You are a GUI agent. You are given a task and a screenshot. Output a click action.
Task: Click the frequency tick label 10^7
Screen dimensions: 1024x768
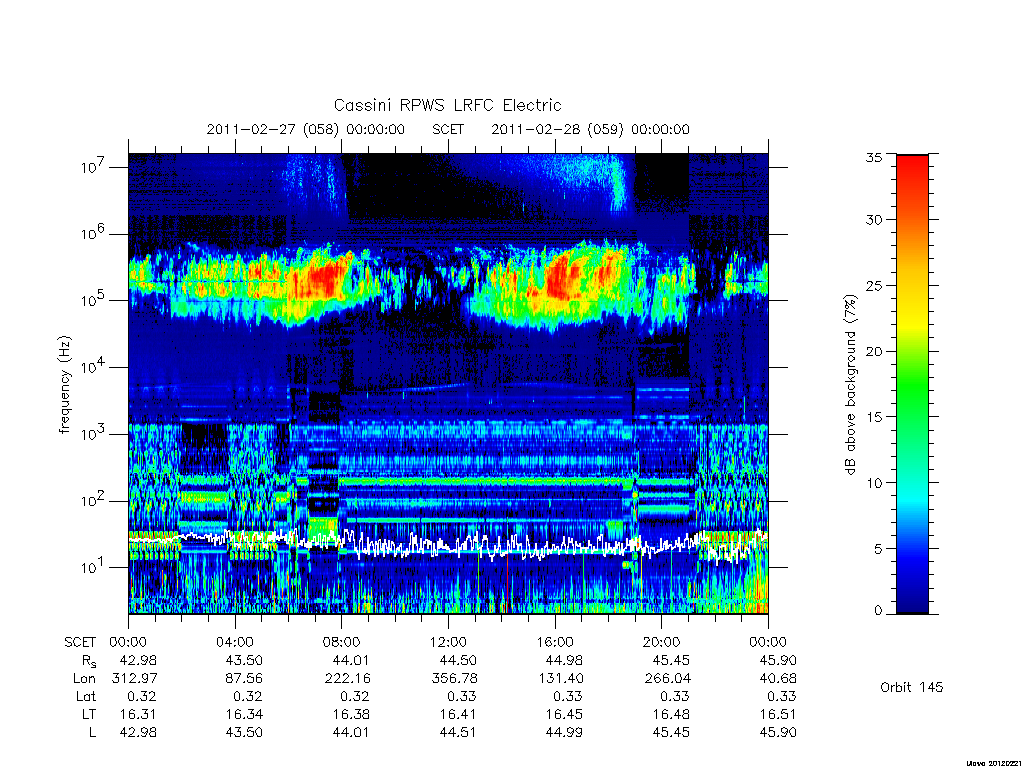94,167
